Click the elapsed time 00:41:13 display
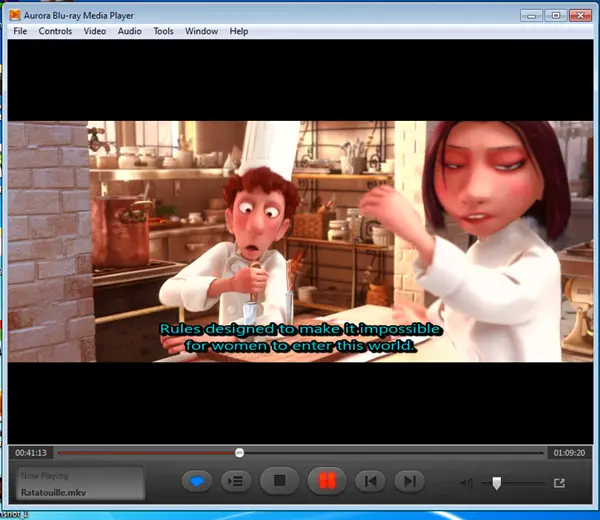Viewport: 600px width, 520px height. tap(30, 453)
